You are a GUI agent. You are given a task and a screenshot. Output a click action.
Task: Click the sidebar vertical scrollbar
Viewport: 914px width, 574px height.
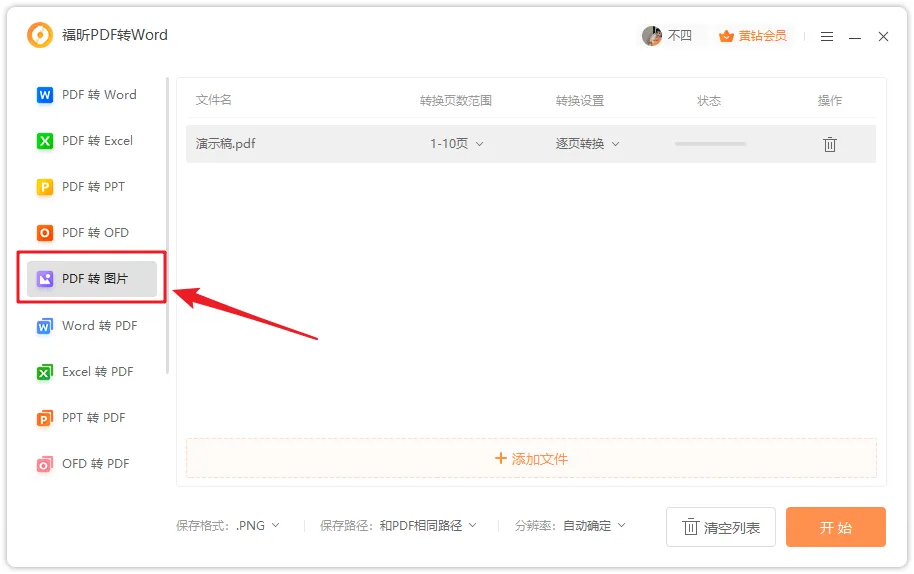coord(167,226)
